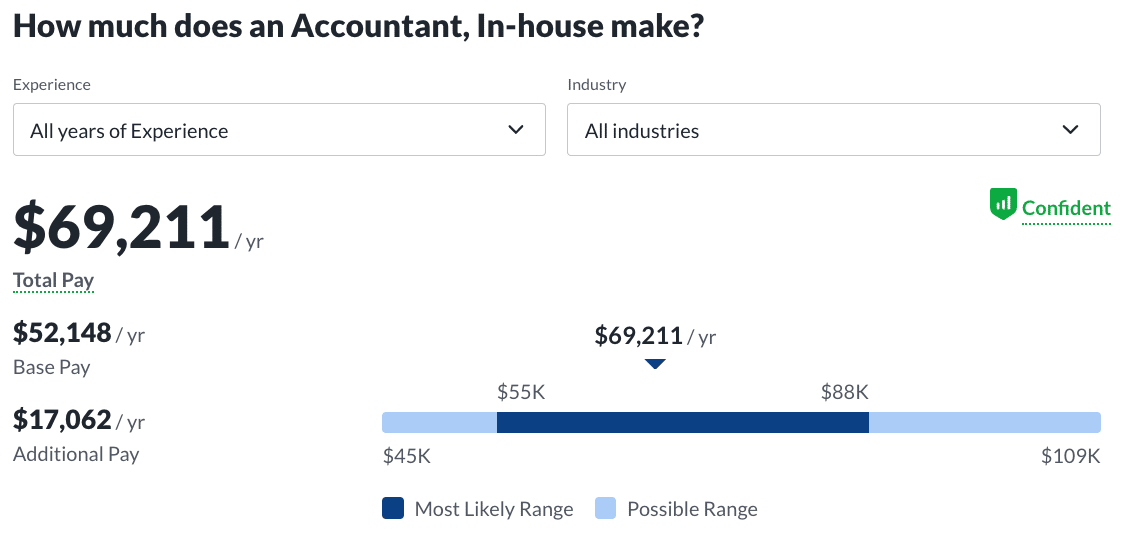Viewport: 1122px width, 546px height.
Task: Click the light blue Possible Range swatch
Action: pos(605,509)
